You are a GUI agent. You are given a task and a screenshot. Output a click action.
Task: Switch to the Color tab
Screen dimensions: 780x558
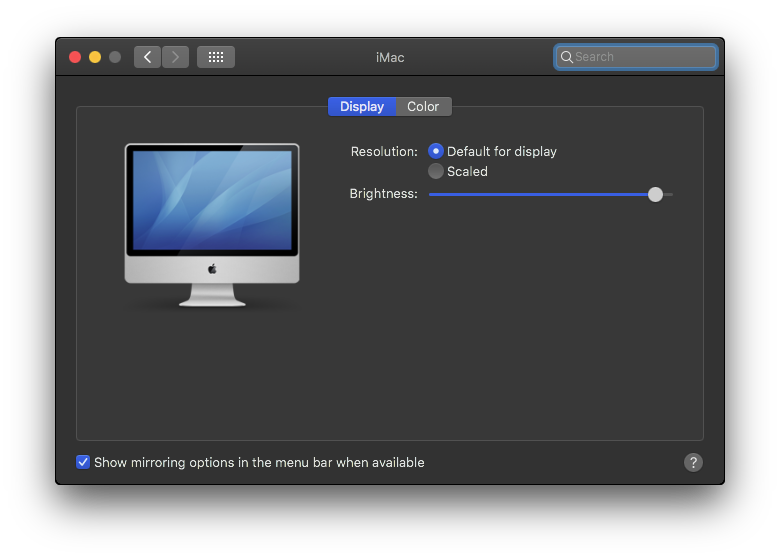tap(423, 106)
